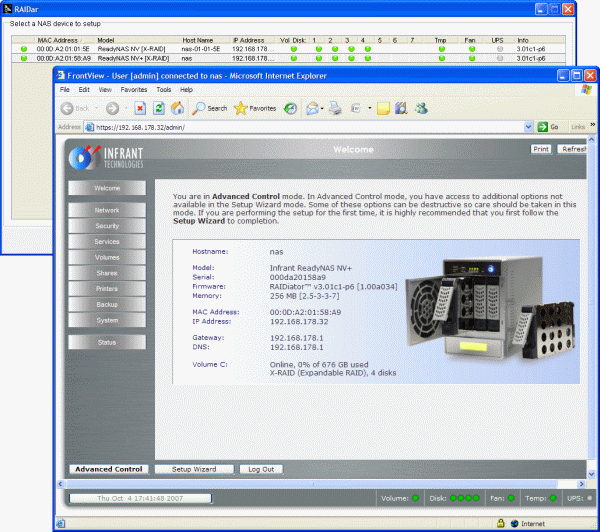Click the padlock icon in the IE status bar

pyautogui.click(x=500, y=523)
